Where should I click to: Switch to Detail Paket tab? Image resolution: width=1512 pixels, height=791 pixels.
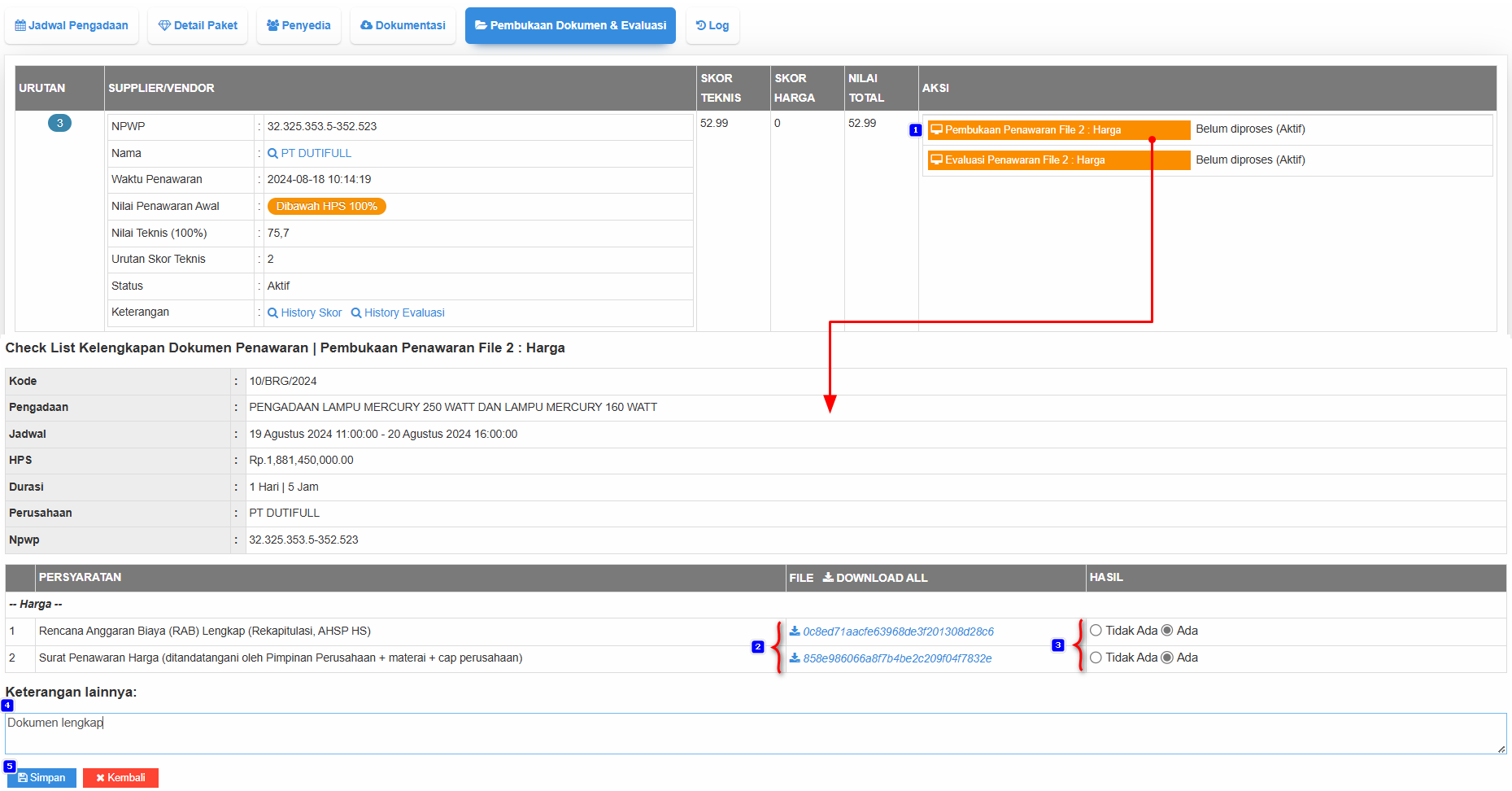coord(198,25)
